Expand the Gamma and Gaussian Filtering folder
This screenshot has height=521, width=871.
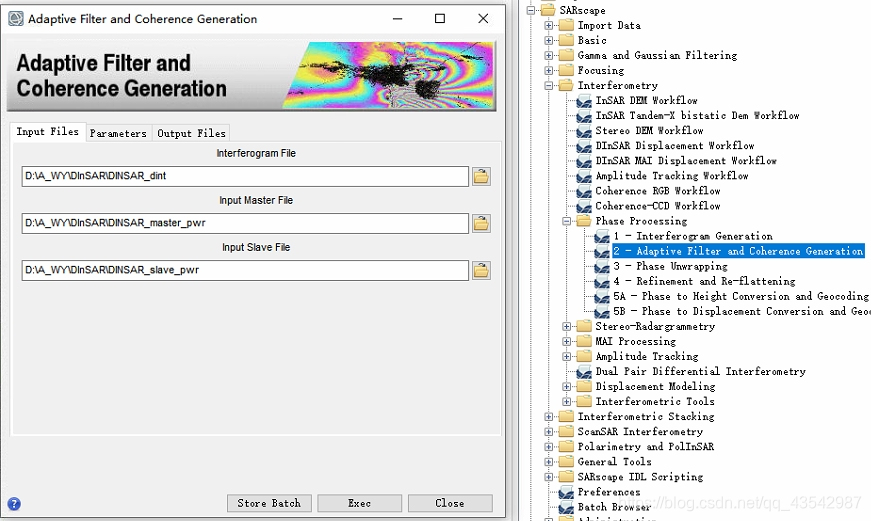(549, 55)
